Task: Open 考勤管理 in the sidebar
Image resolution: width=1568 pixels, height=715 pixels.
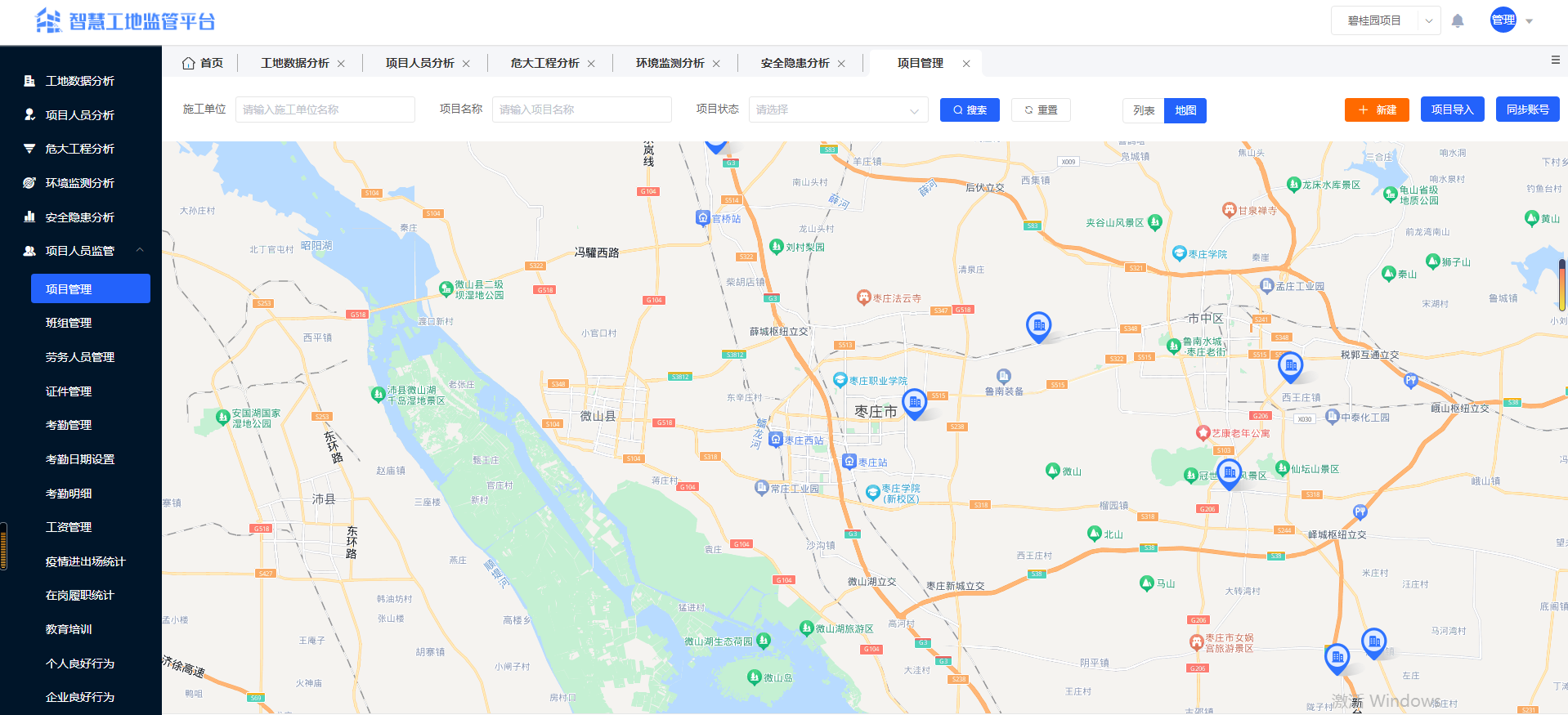Action: [69, 425]
